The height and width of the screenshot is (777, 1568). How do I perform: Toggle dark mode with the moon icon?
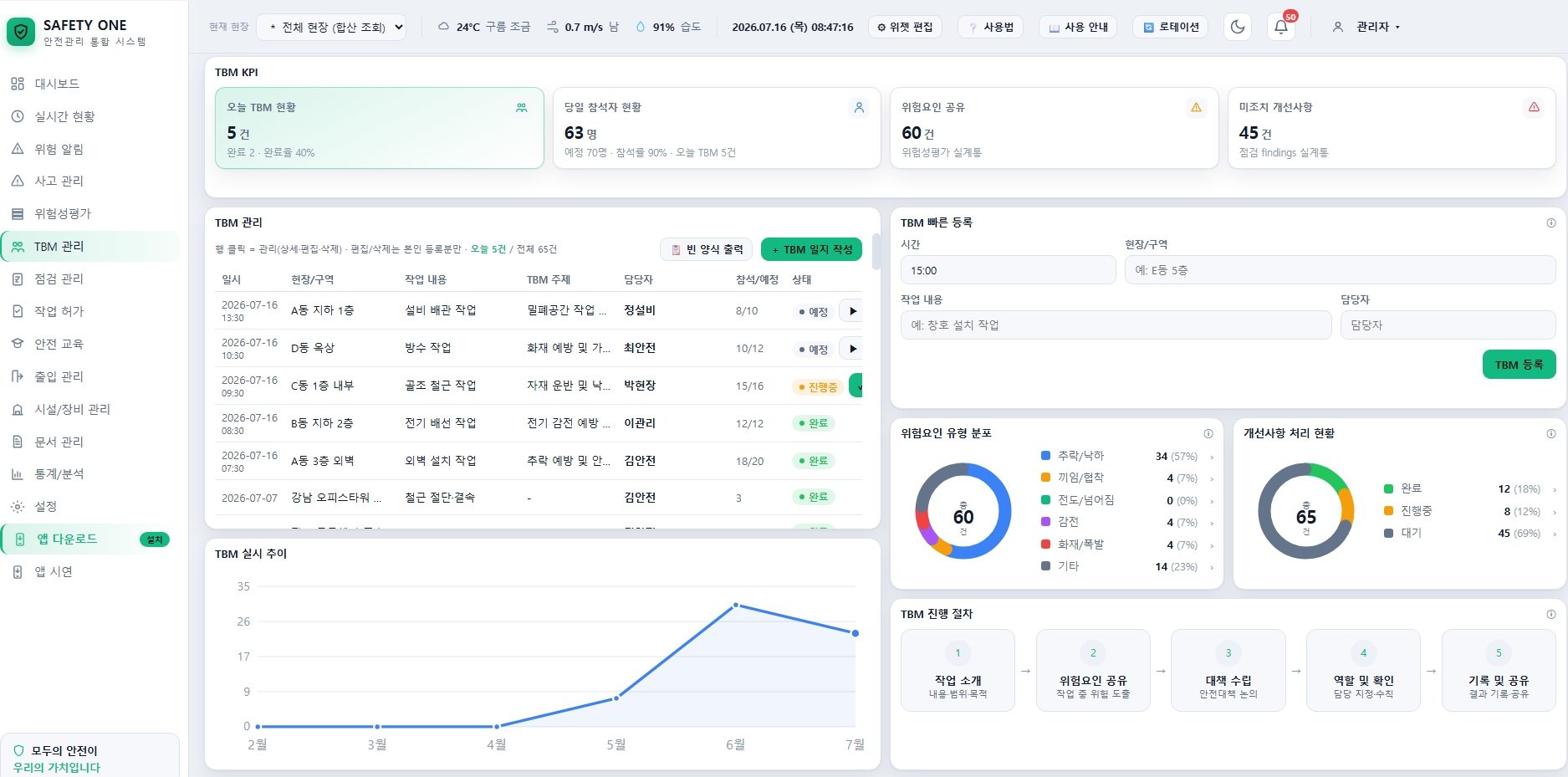coord(1238,27)
